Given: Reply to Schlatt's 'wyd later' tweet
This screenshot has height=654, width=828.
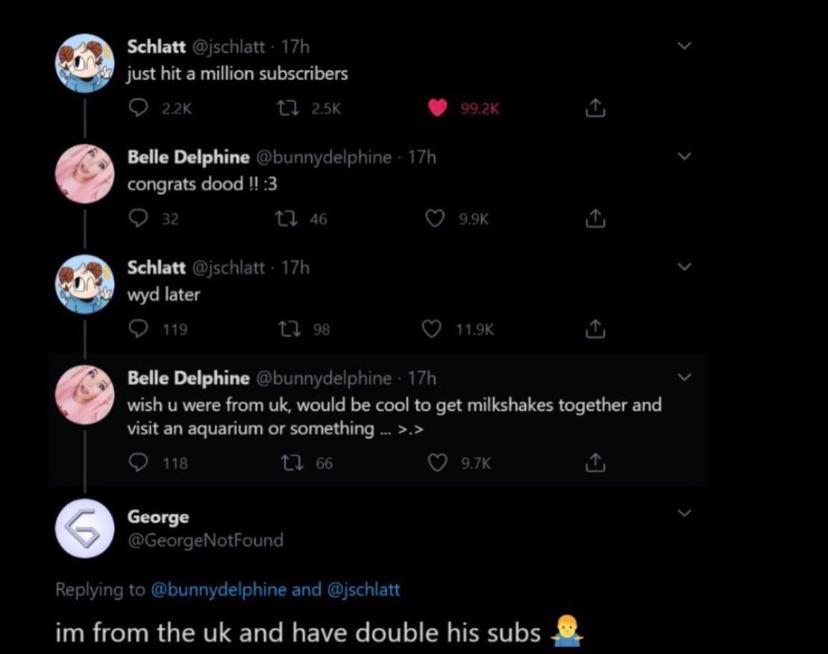Looking at the screenshot, I should coord(138,329).
